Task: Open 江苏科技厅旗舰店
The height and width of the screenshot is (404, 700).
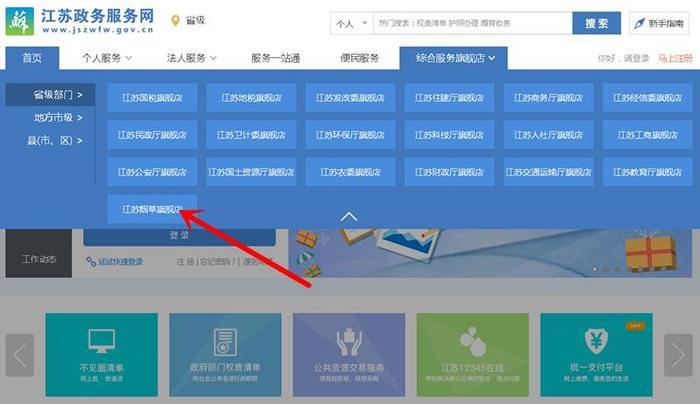Action: click(x=449, y=134)
